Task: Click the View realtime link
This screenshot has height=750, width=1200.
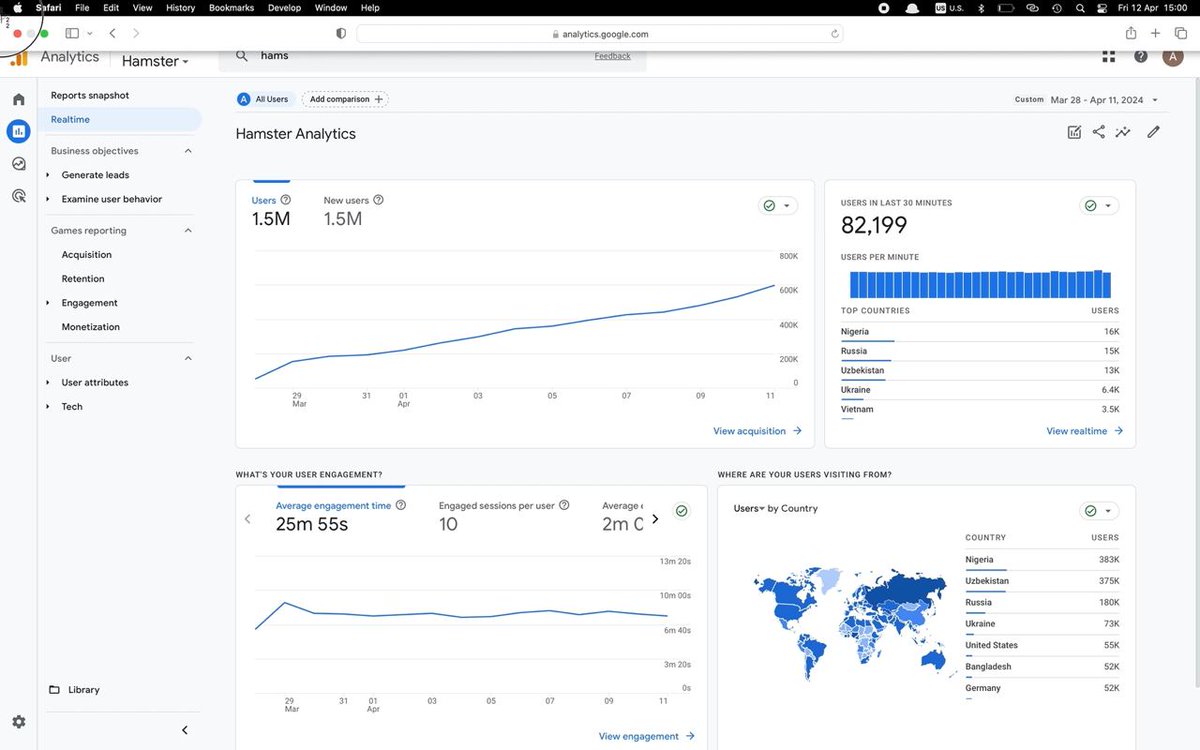Action: [1085, 431]
